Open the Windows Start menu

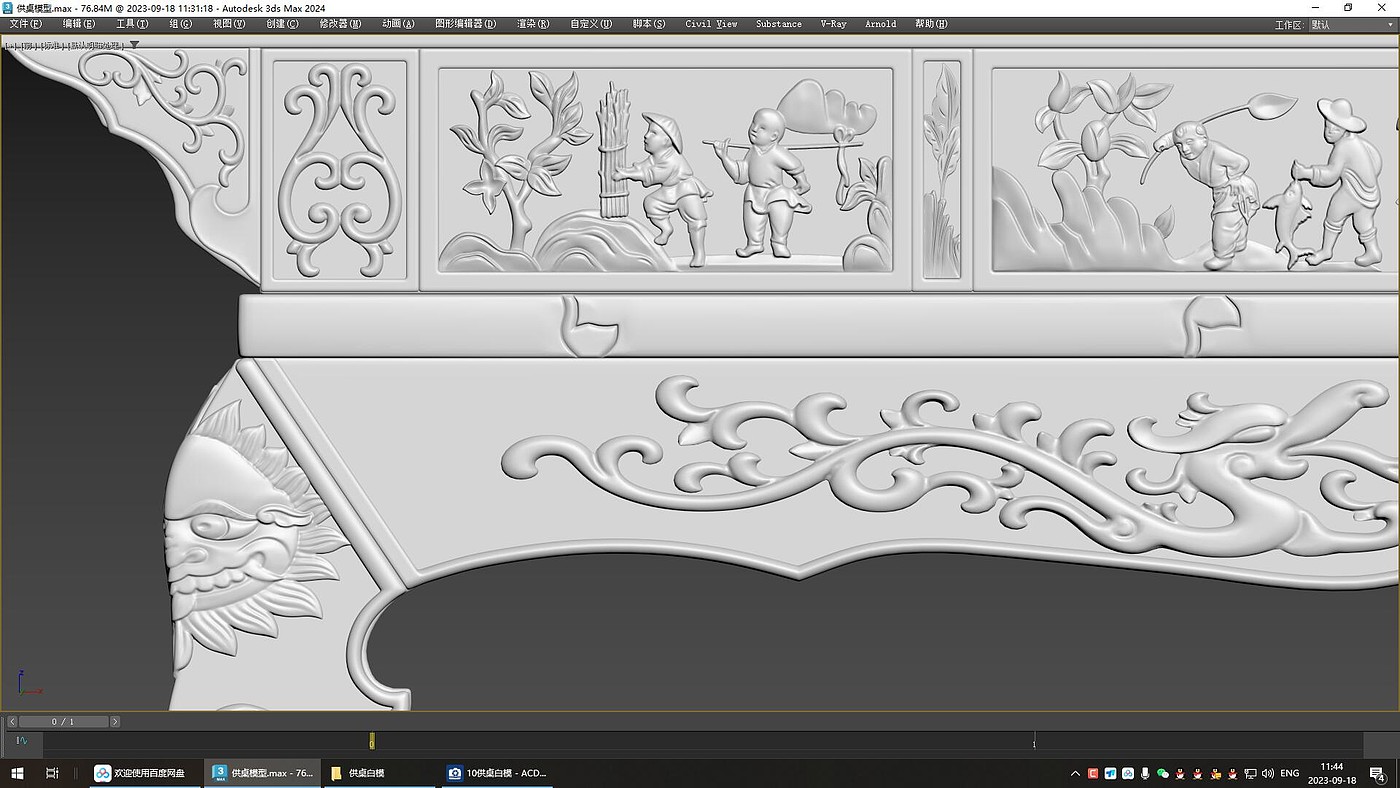pyautogui.click(x=17, y=773)
